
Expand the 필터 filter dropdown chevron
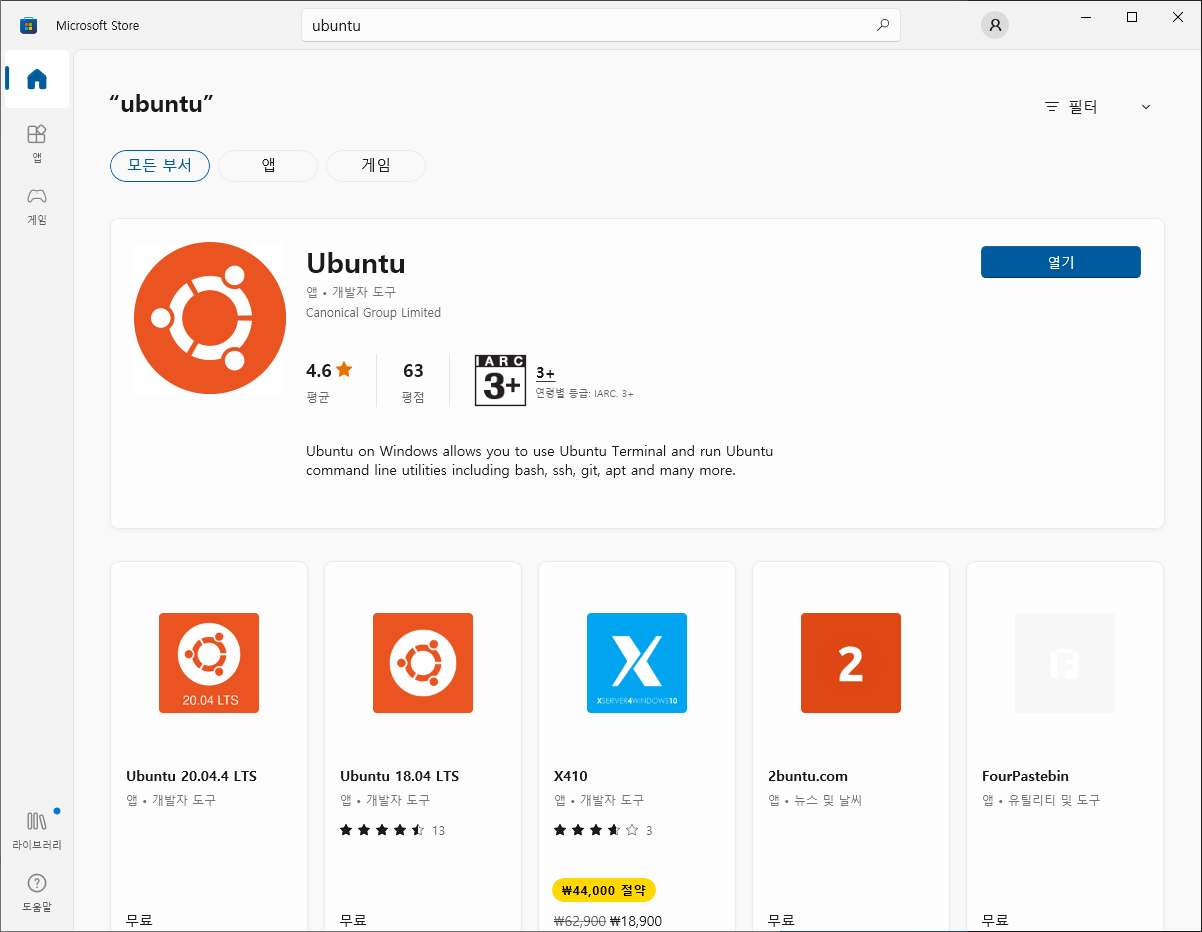1146,107
